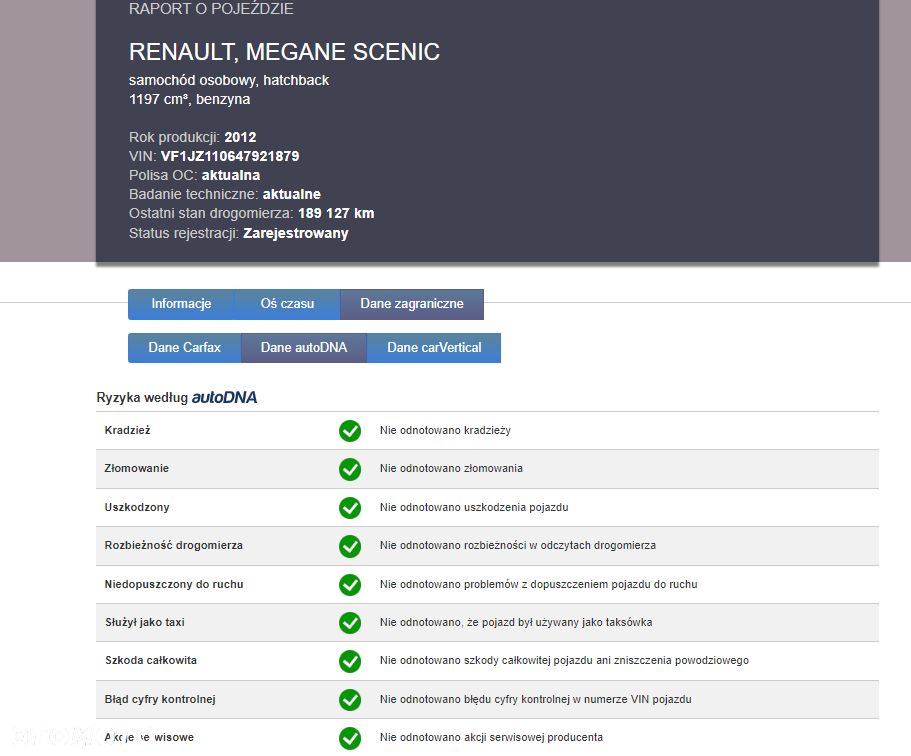Click the RENAULT, MEGANE SCENIC title

click(x=284, y=52)
